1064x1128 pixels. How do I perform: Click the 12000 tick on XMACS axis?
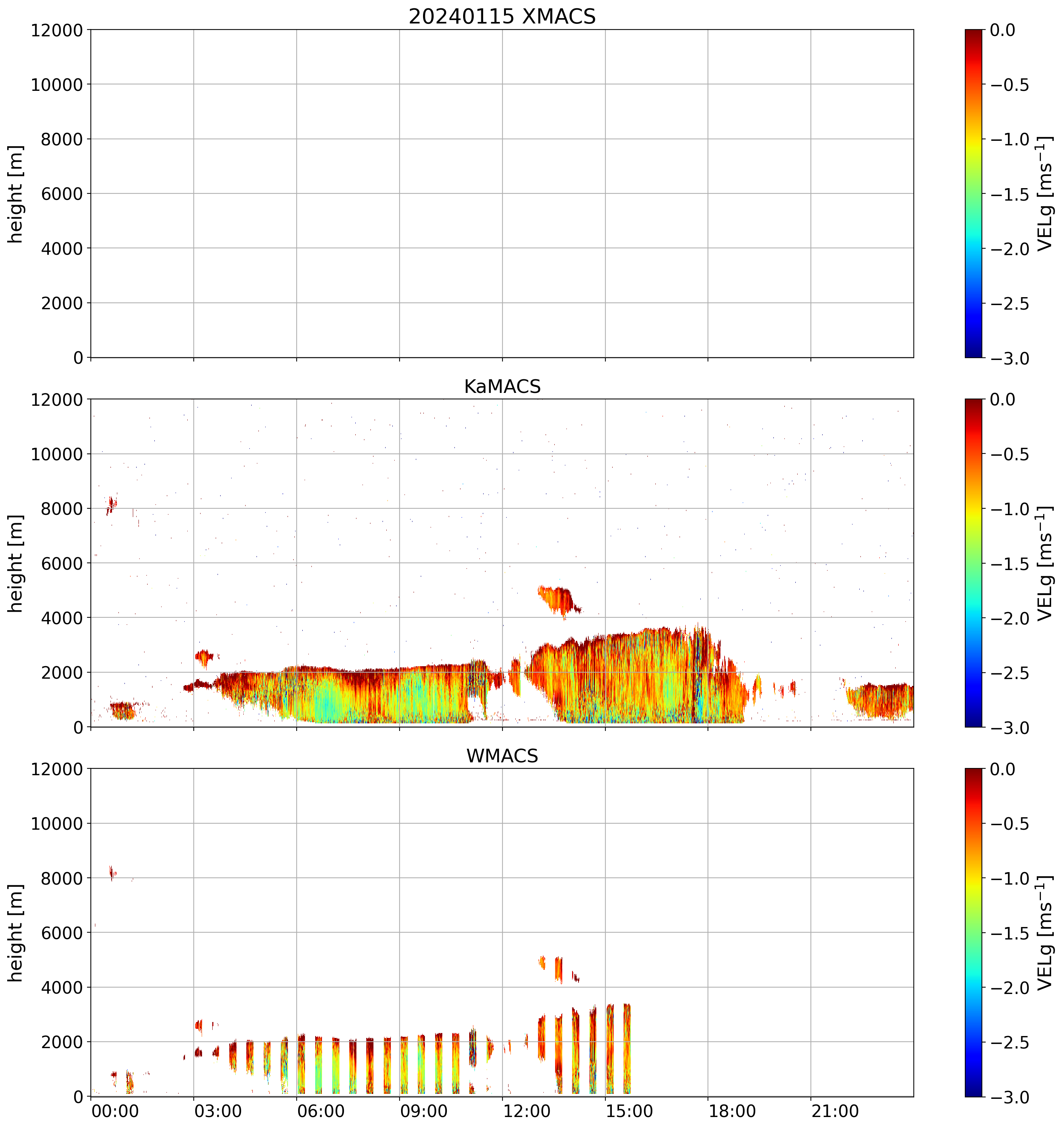57,30
